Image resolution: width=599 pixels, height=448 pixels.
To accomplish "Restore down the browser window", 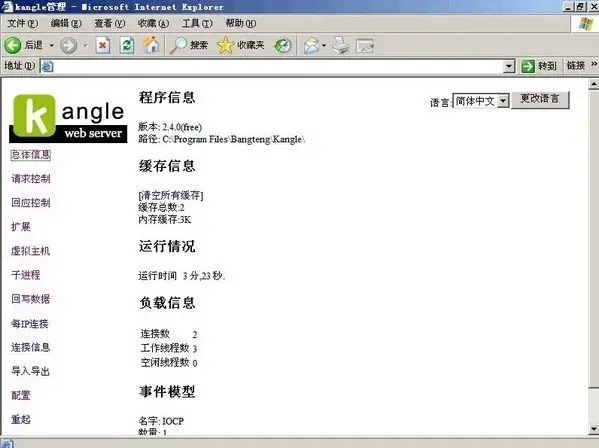I will pyautogui.click(x=581, y=6).
